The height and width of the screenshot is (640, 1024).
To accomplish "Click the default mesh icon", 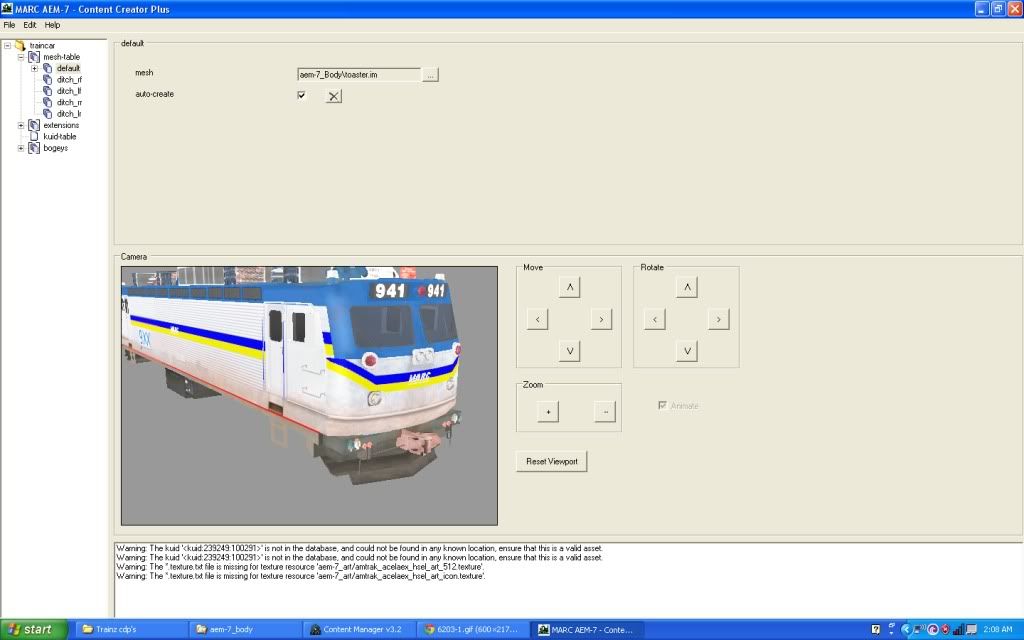I will click(x=48, y=68).
